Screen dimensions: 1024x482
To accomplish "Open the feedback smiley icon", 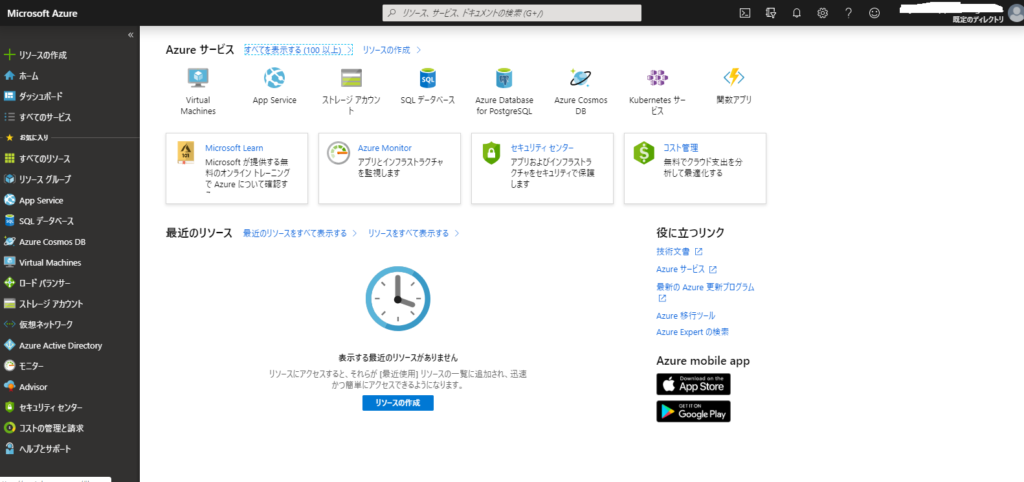I will point(874,13).
